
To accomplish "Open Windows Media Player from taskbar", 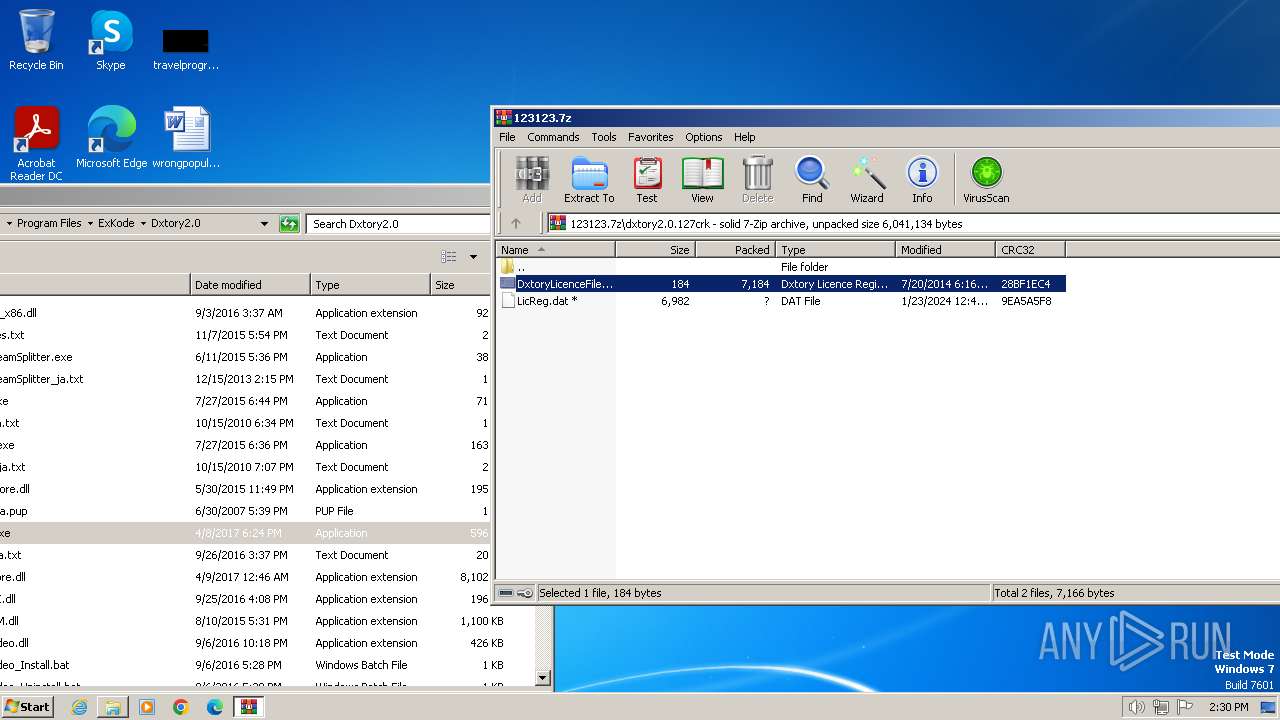I will coord(147,707).
